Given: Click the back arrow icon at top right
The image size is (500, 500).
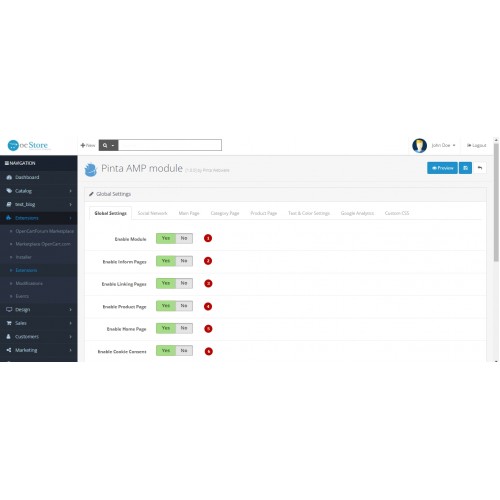Looking at the screenshot, I should [480, 168].
